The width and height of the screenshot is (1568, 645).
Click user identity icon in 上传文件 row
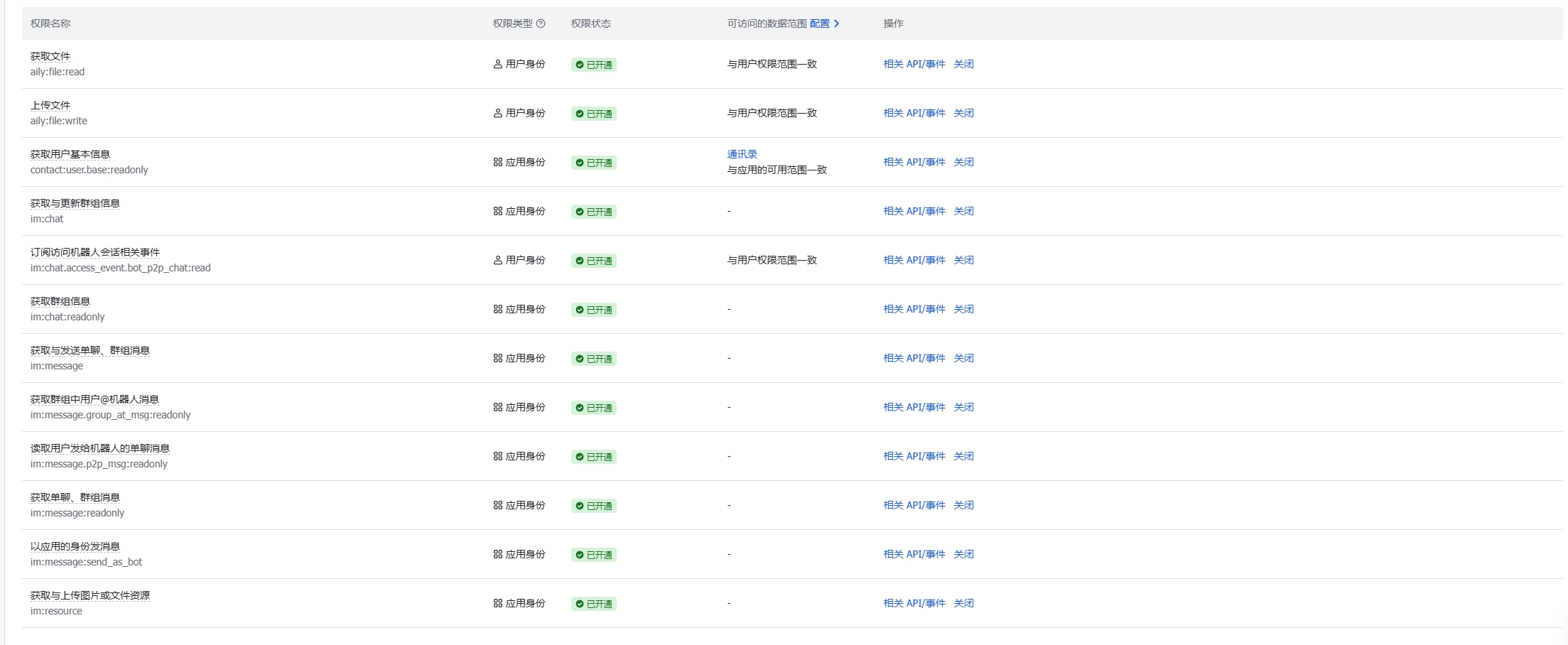(x=497, y=113)
